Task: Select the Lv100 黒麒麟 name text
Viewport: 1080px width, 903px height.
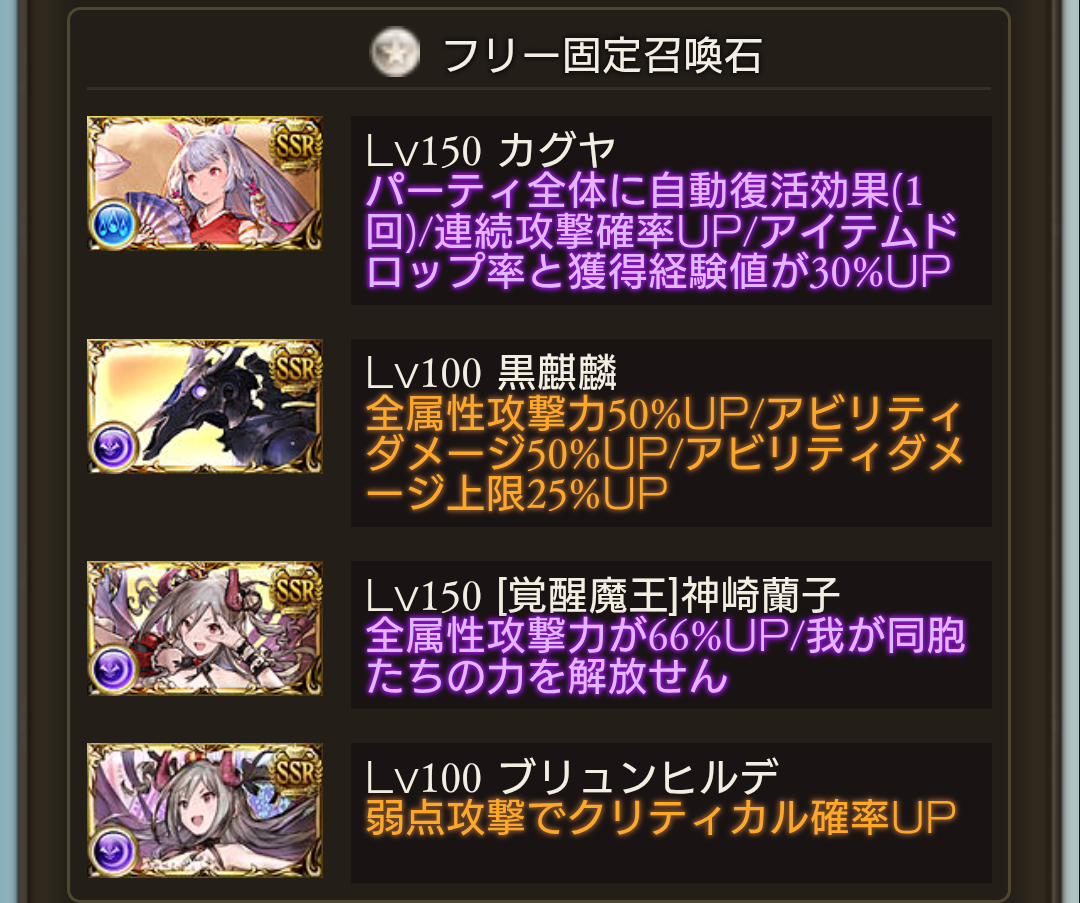Action: click(490, 373)
